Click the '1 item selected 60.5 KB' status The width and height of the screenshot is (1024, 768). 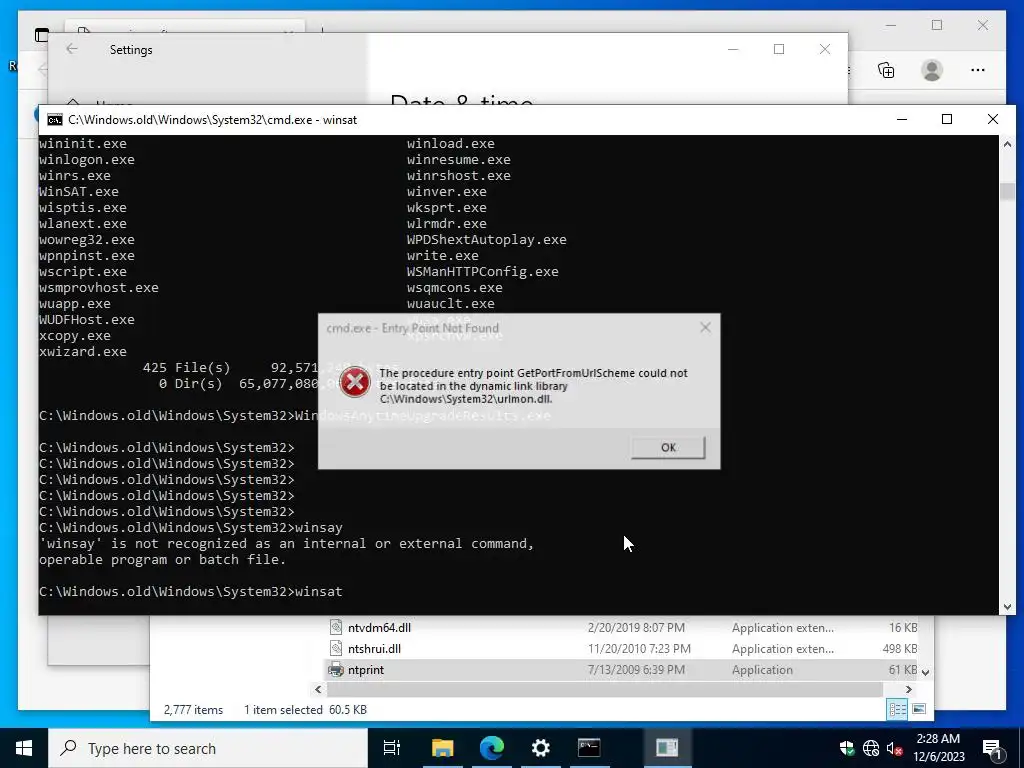click(x=305, y=710)
